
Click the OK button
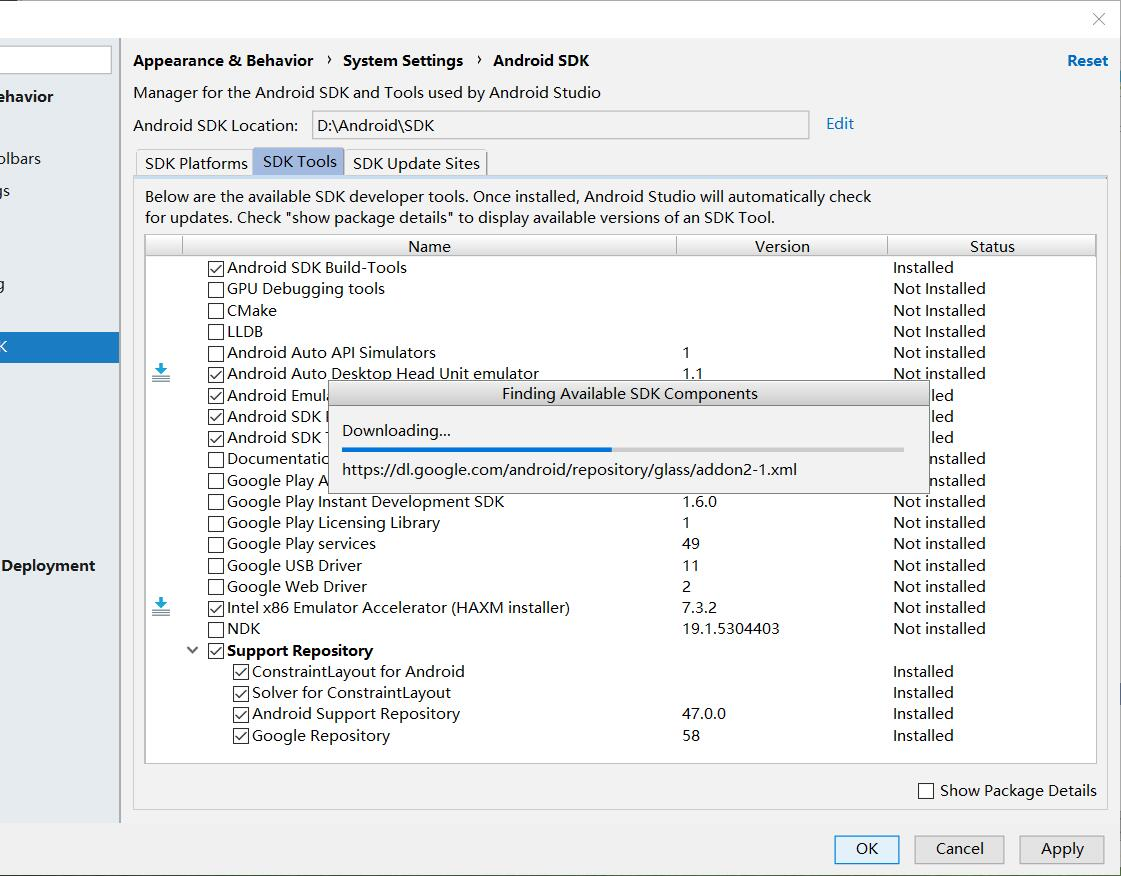point(866,849)
